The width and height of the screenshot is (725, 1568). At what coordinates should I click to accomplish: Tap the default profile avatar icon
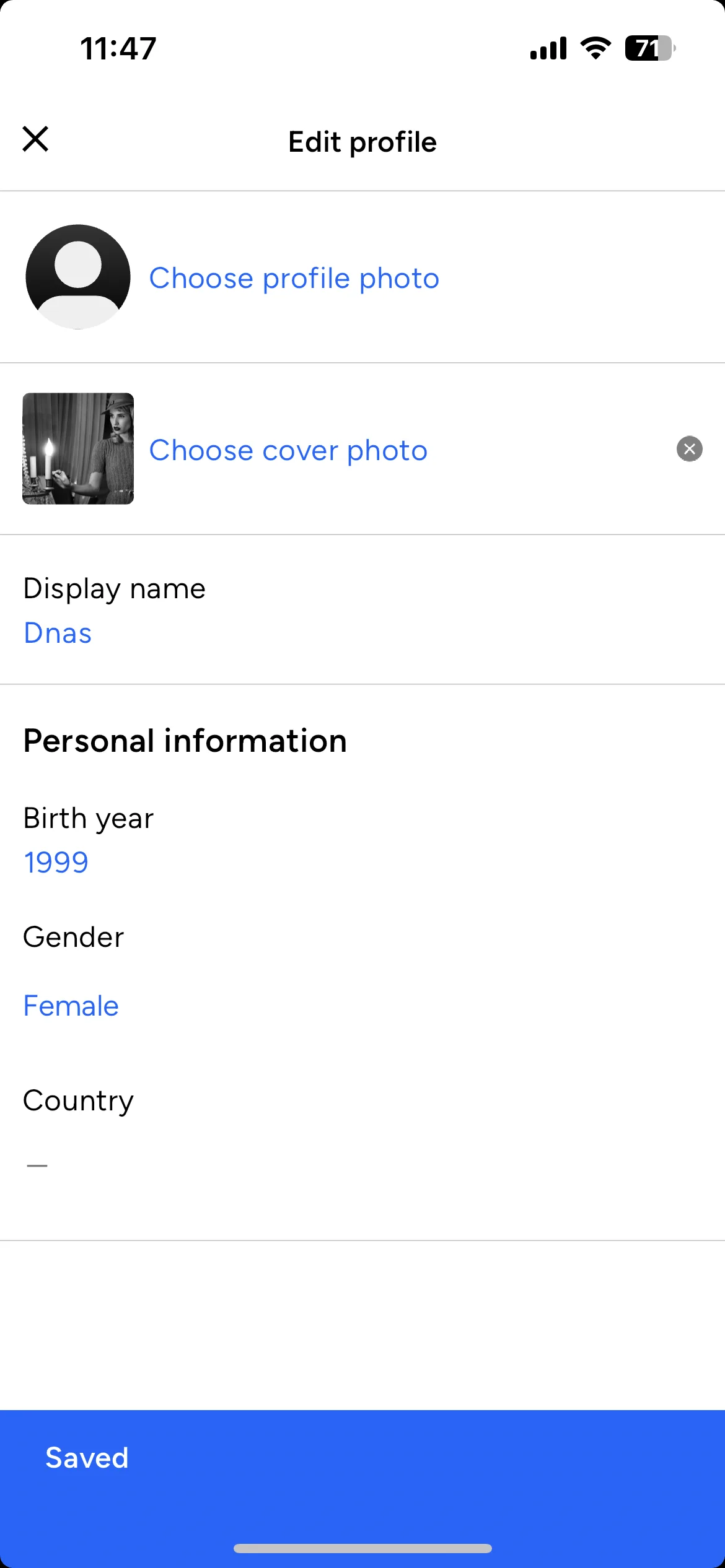point(78,277)
